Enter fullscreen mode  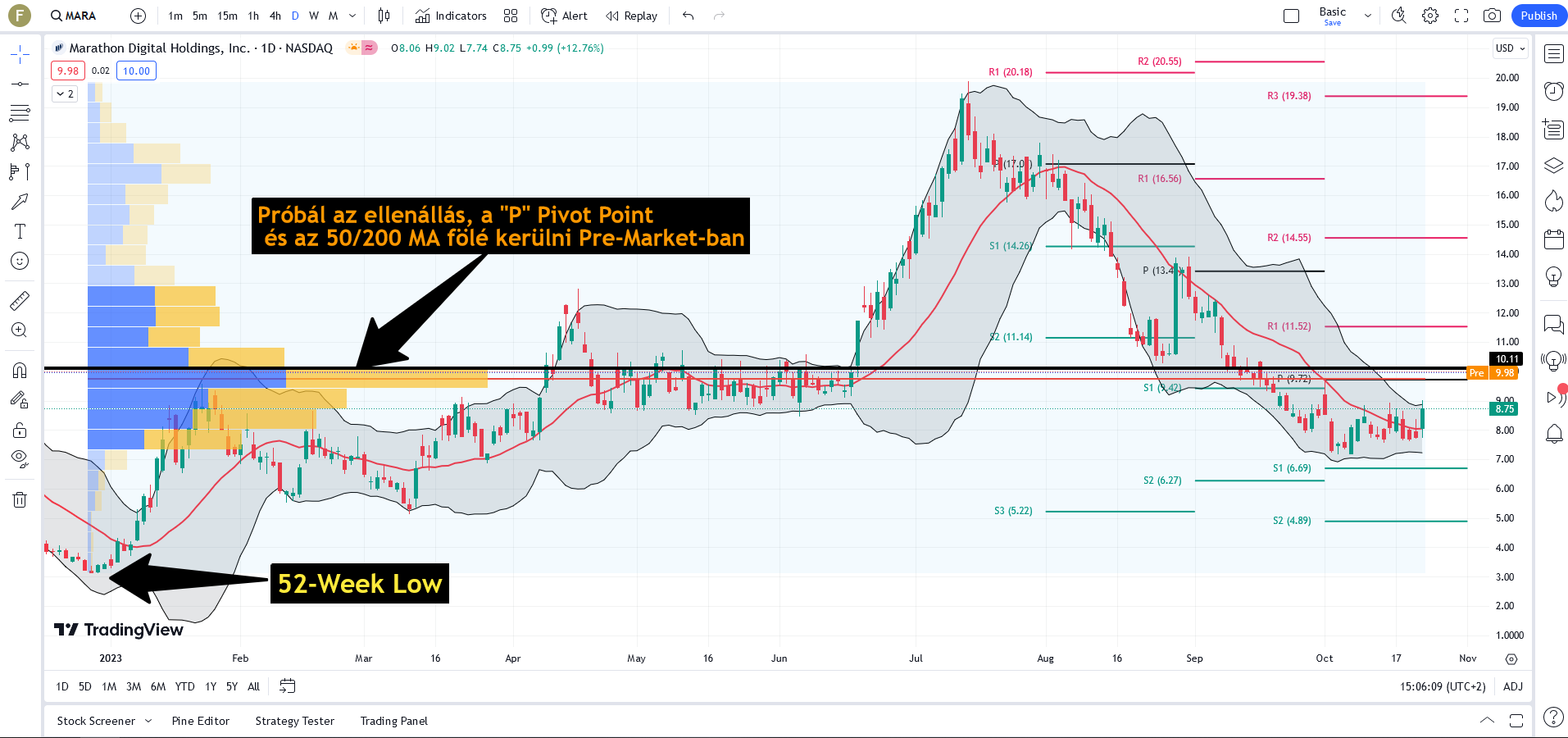click(x=1461, y=16)
